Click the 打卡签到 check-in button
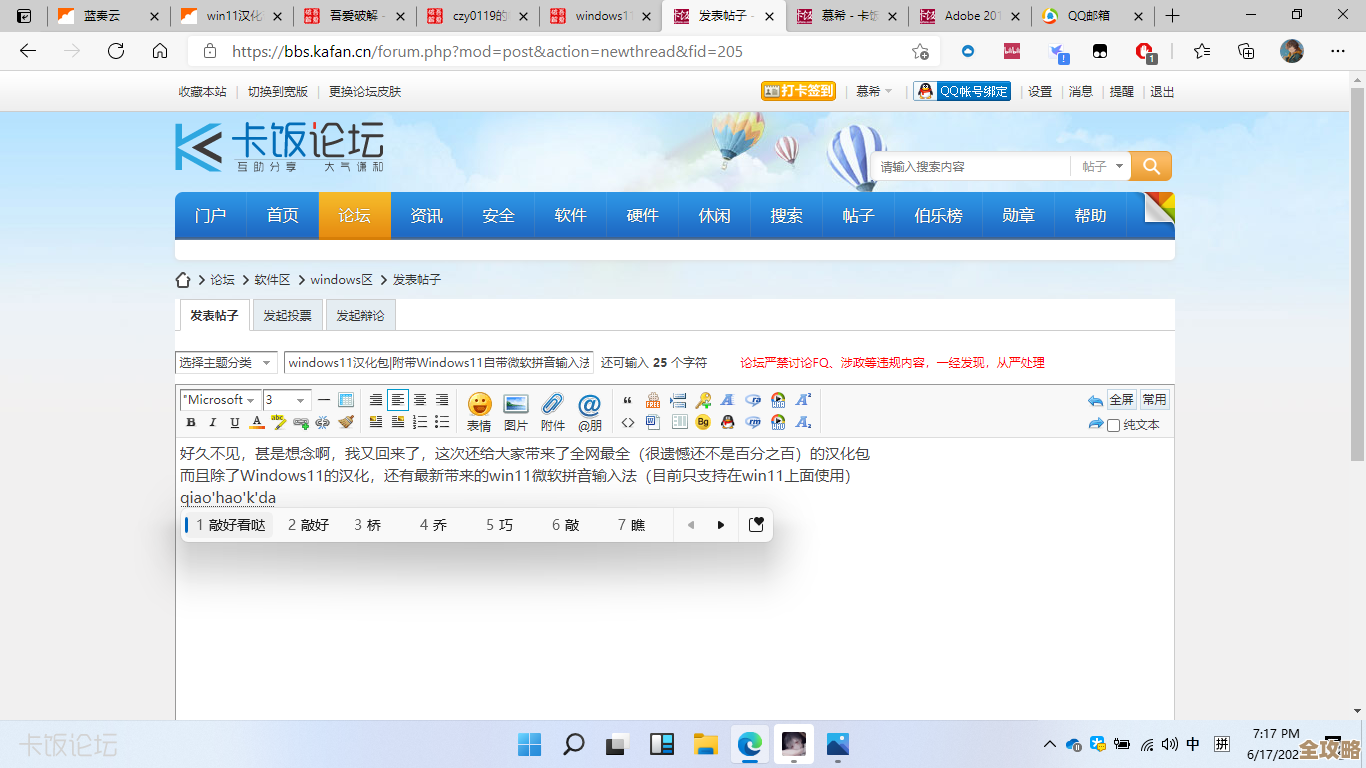The height and width of the screenshot is (768, 1366). (x=797, y=90)
